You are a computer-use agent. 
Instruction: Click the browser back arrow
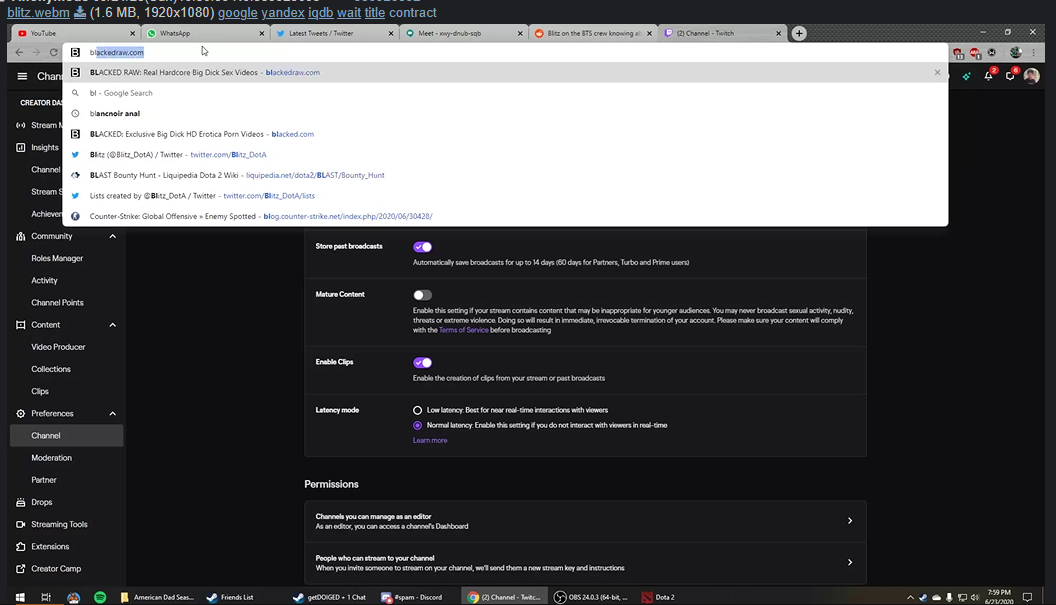19,53
